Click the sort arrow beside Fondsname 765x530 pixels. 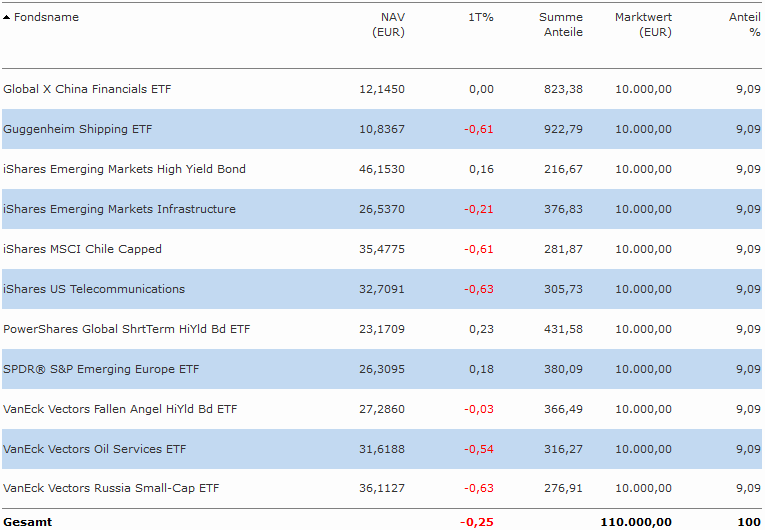tap(7, 18)
